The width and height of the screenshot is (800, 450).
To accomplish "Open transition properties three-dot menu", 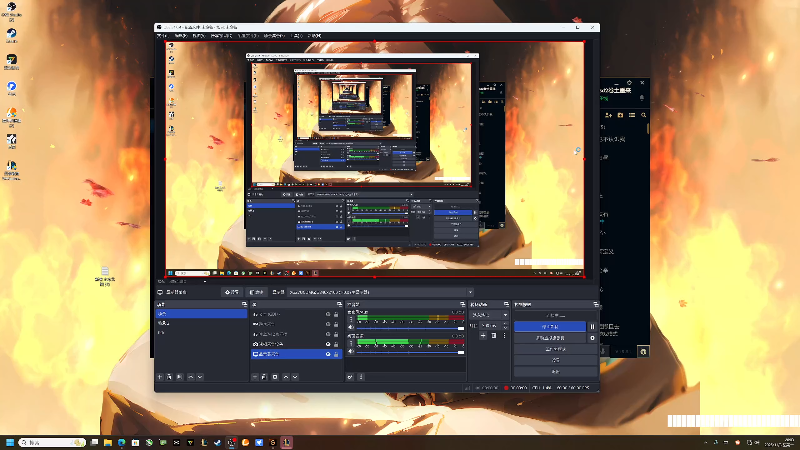I will point(504,336).
